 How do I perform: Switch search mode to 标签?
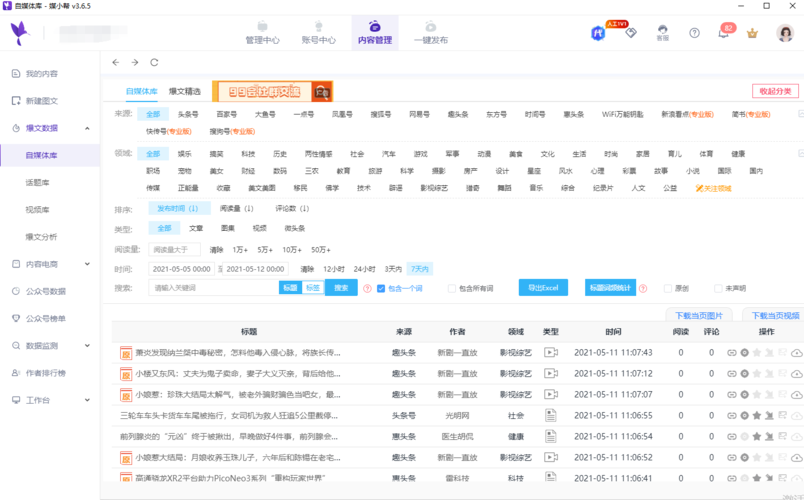click(x=313, y=288)
